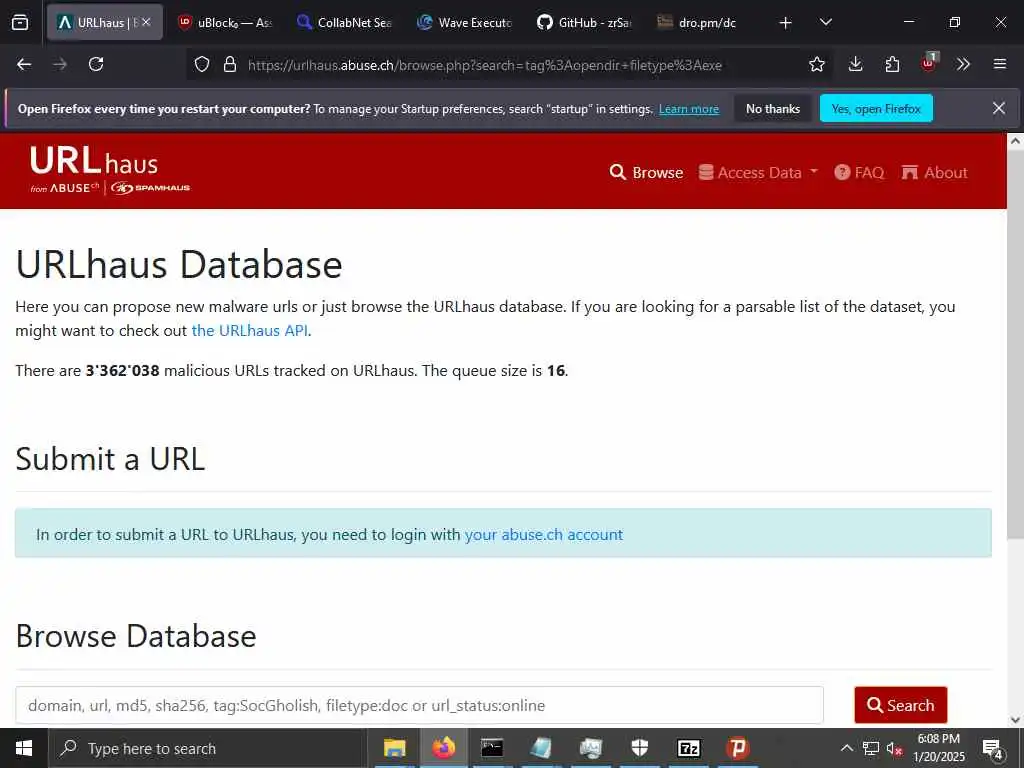Screen dimensions: 1024x768
Task: Open the Browse navigation item
Action: (647, 172)
